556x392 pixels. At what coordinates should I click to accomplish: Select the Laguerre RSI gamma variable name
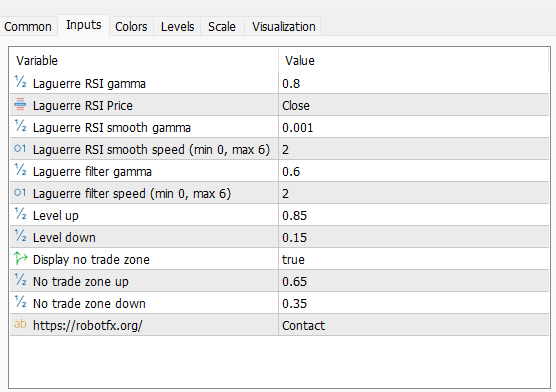pos(89,84)
